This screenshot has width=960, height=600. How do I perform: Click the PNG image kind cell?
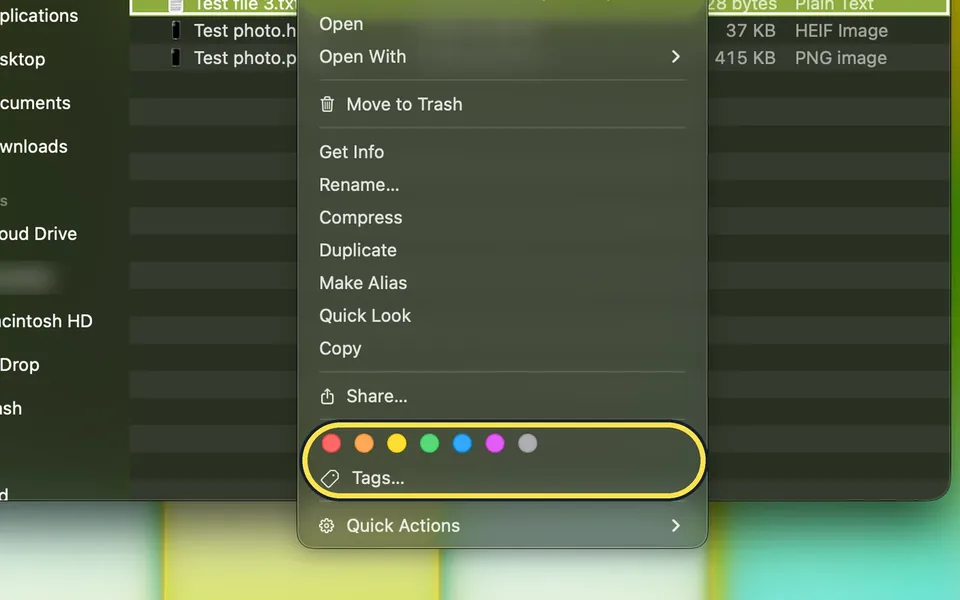841,58
